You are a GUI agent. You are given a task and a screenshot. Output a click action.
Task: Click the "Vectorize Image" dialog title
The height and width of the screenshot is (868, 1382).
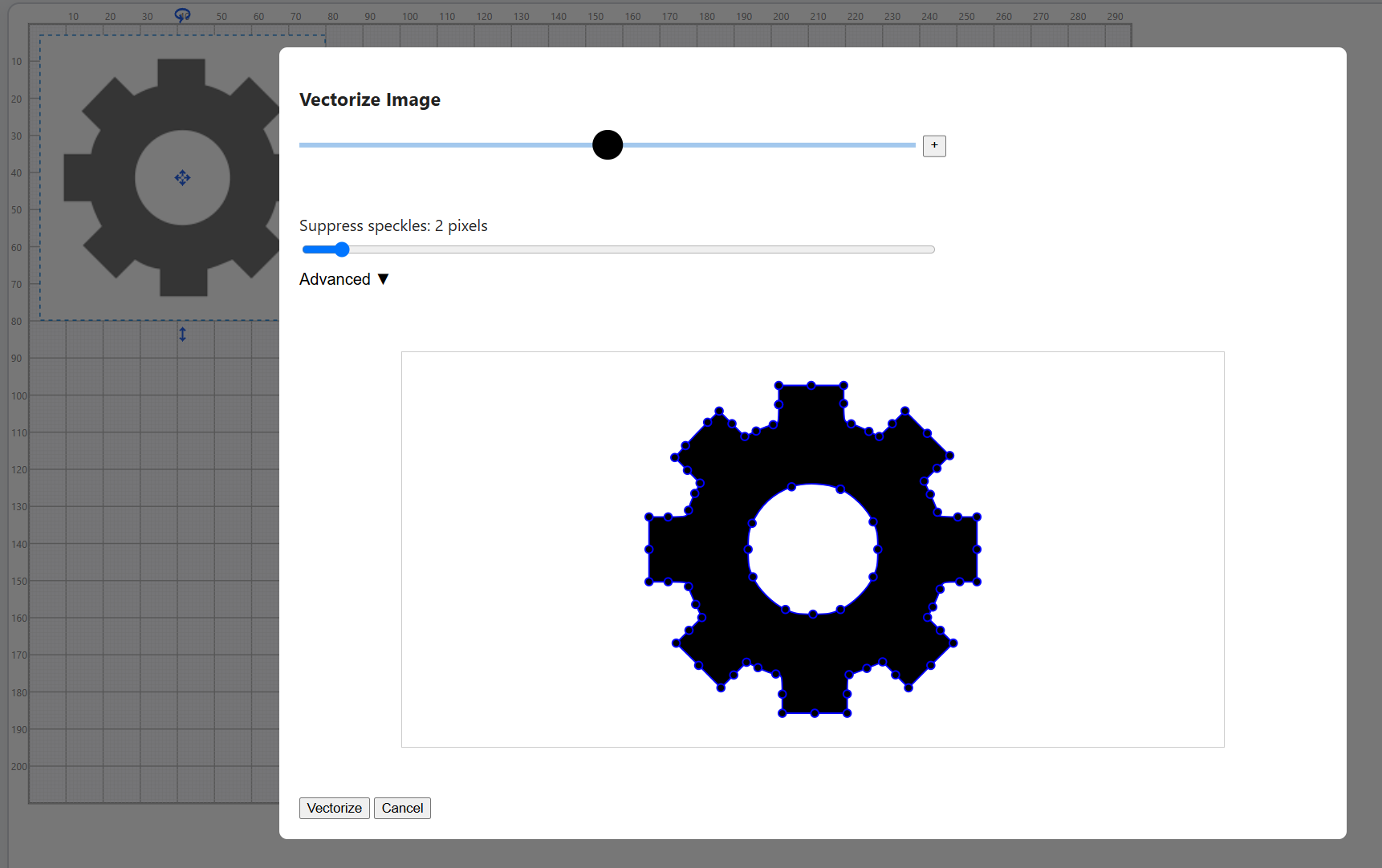pos(370,99)
